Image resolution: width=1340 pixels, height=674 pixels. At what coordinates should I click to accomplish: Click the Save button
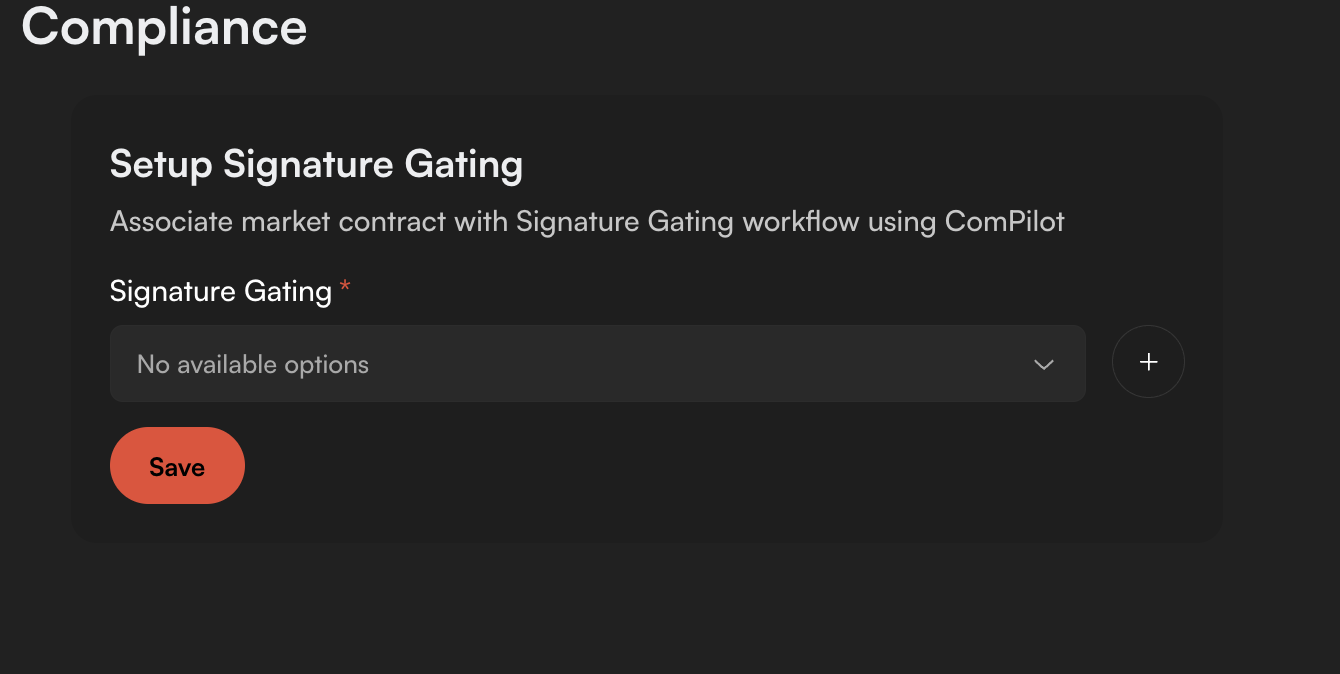pos(177,466)
